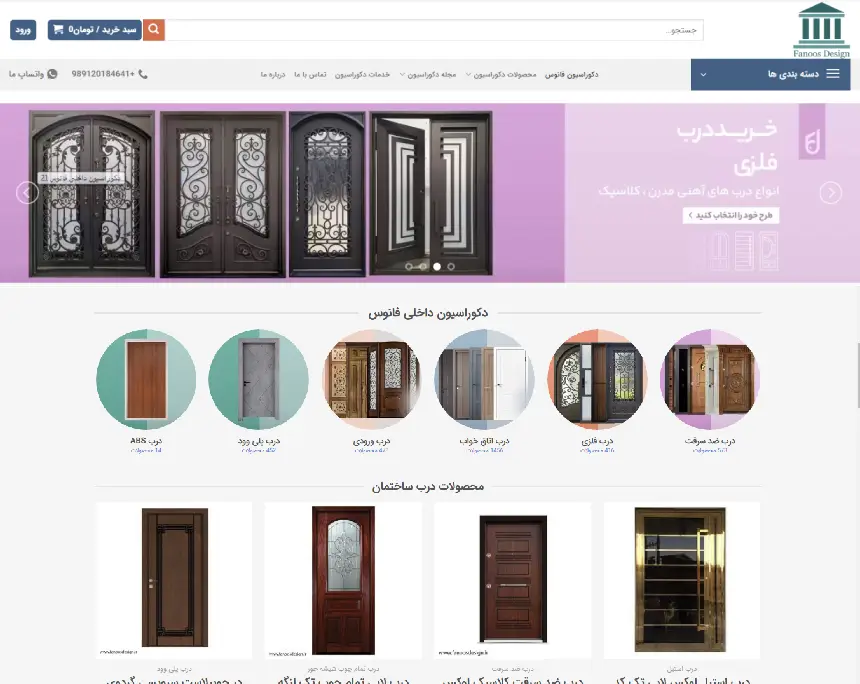Image resolution: width=860 pixels, height=684 pixels.
Task: Open the خدمات دکوراسیون menu item
Action: [x=363, y=75]
